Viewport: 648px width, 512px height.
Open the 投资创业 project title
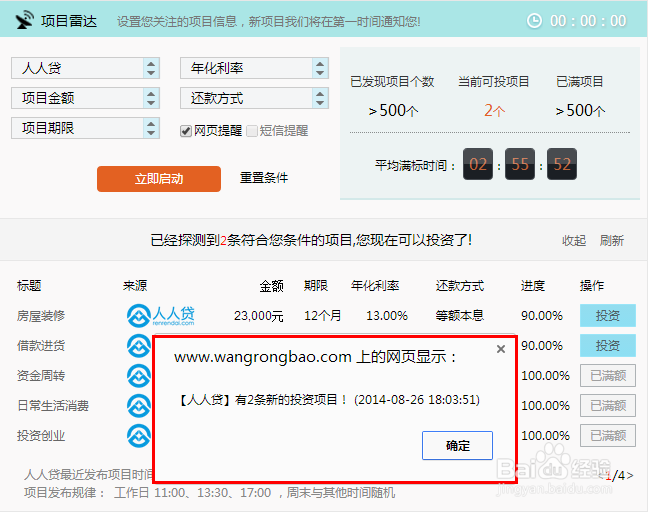click(41, 436)
